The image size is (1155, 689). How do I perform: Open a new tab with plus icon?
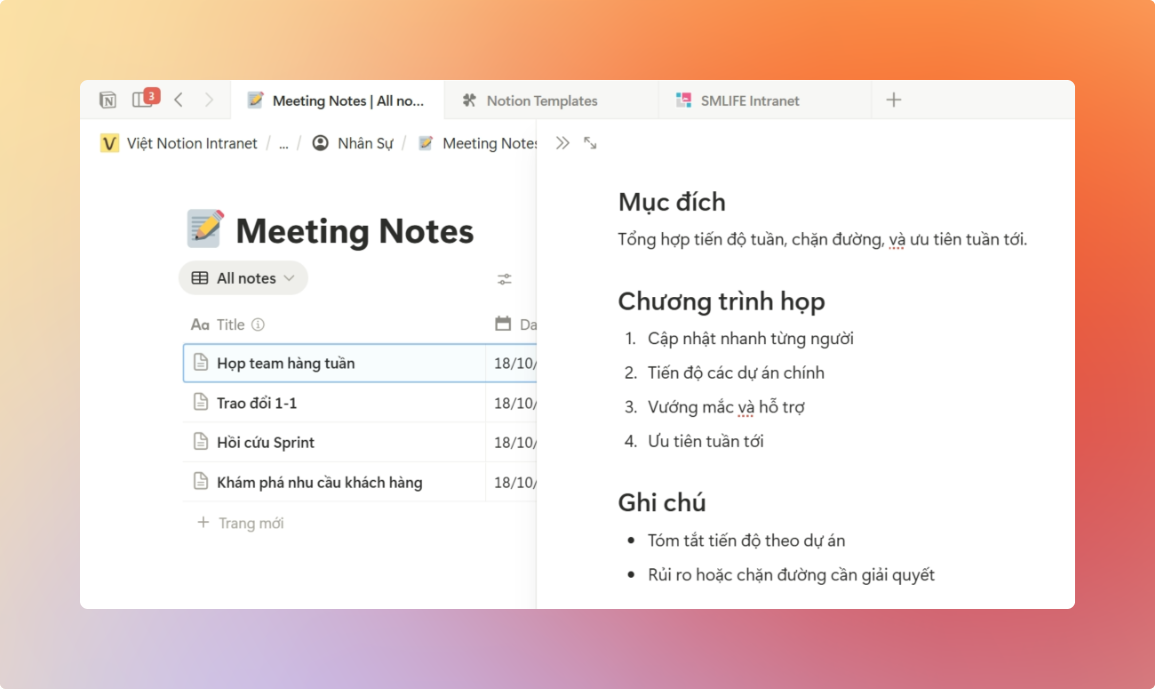coord(894,100)
